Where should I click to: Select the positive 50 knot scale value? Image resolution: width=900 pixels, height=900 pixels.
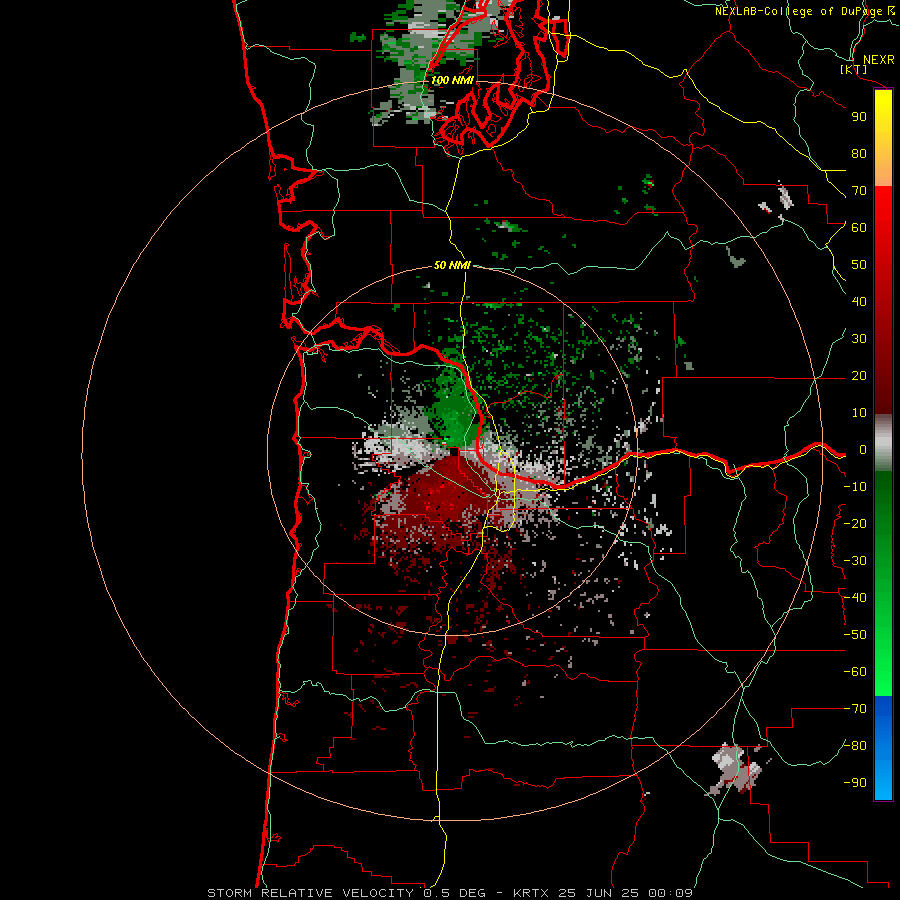click(859, 265)
